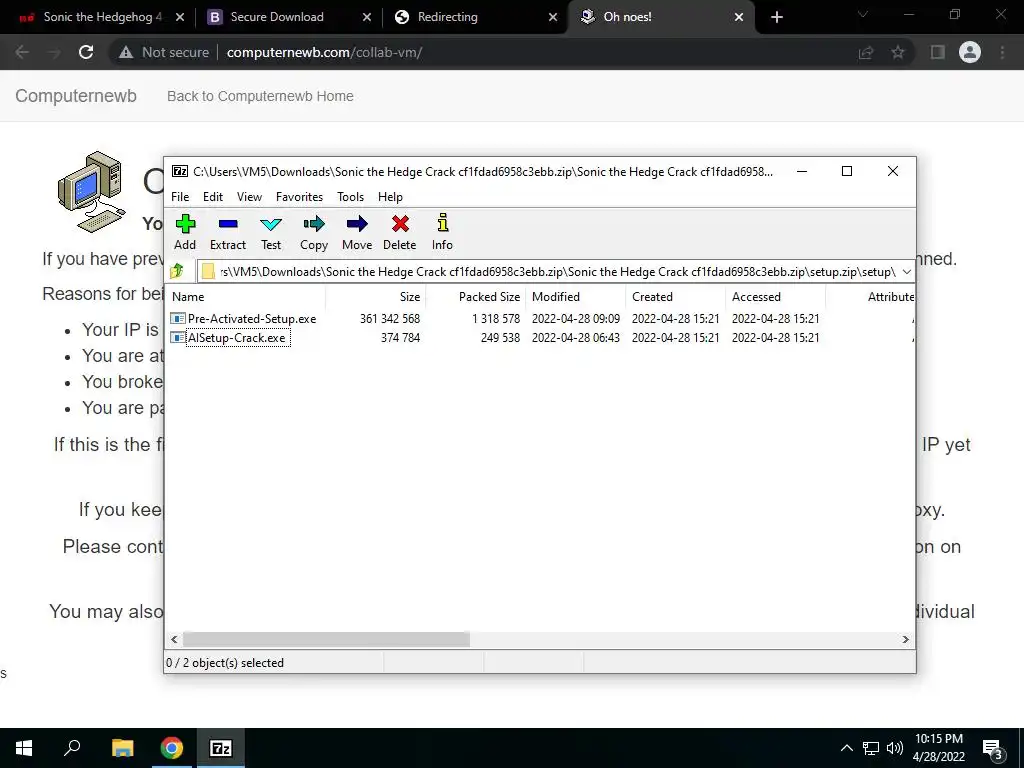This screenshot has height=768, width=1024.
Task: Bookmark this page with star icon
Action: [x=898, y=52]
